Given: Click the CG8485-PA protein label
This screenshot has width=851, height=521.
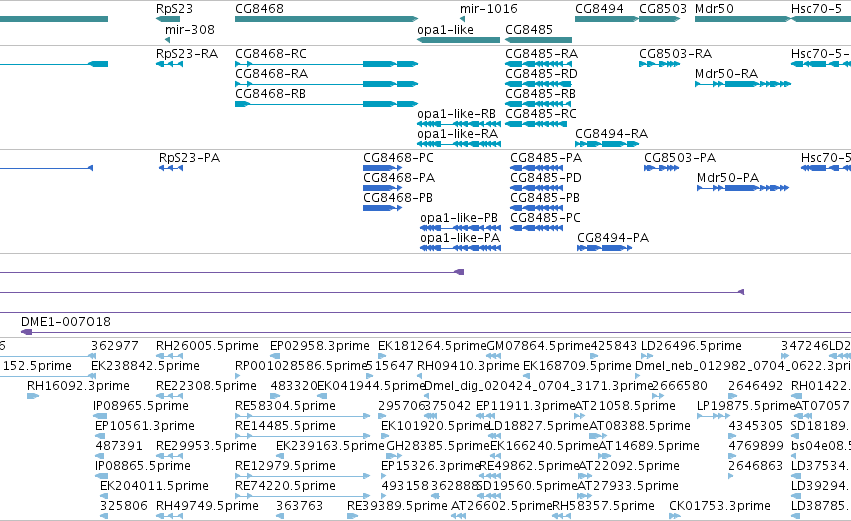Looking at the screenshot, I should click(x=546, y=158).
